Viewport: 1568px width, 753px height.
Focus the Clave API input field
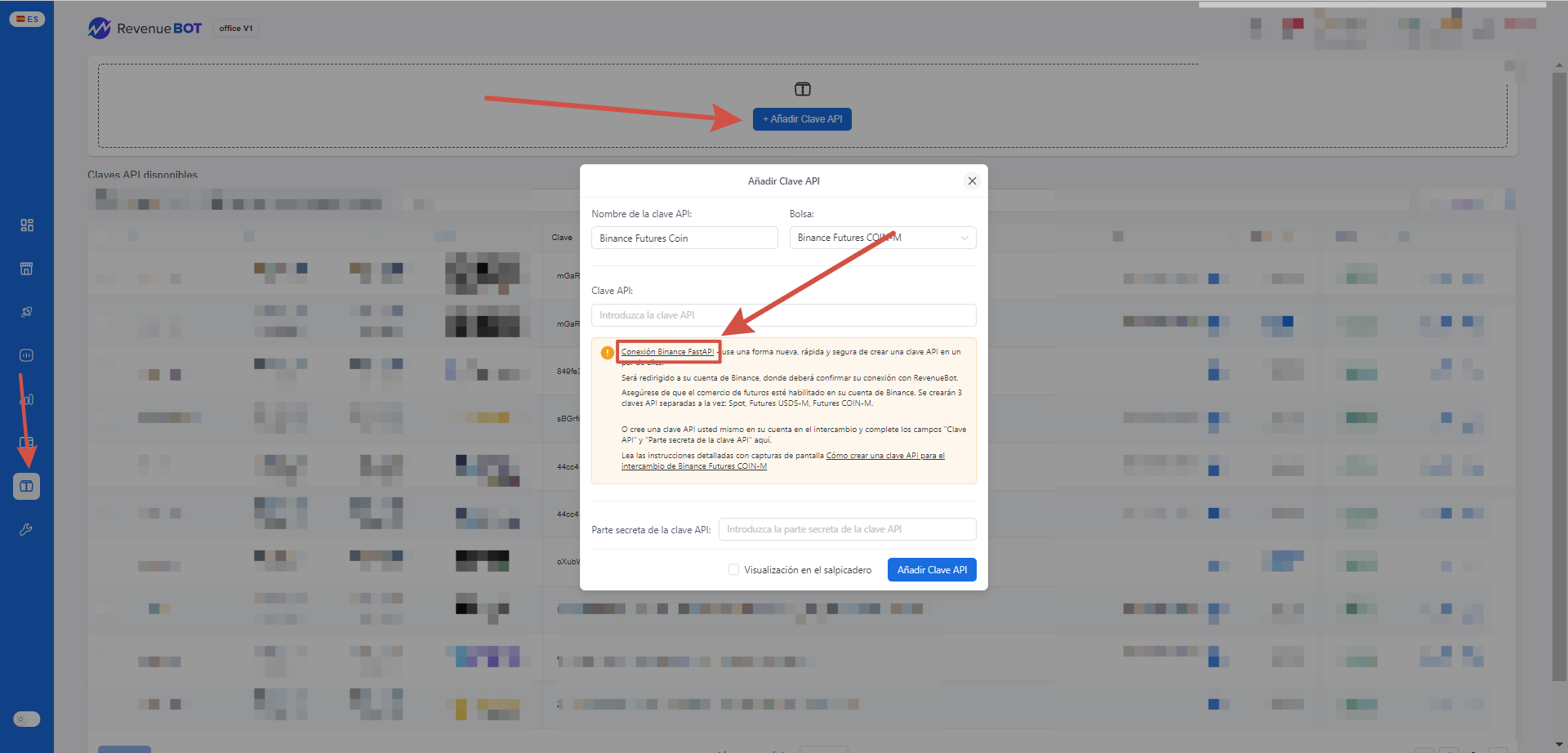(x=784, y=315)
